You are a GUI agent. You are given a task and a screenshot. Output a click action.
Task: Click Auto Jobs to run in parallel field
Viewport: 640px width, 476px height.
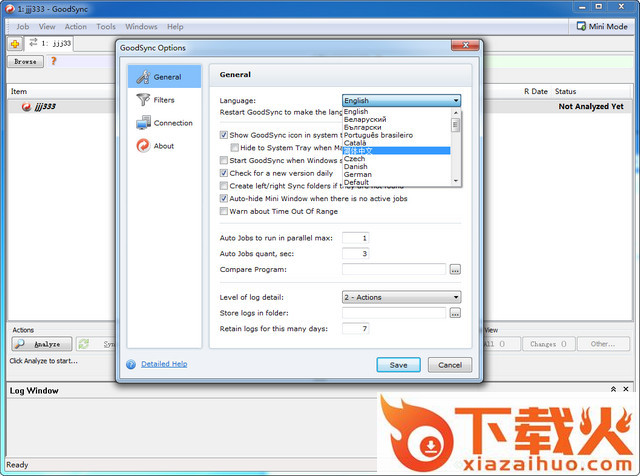(x=356, y=238)
